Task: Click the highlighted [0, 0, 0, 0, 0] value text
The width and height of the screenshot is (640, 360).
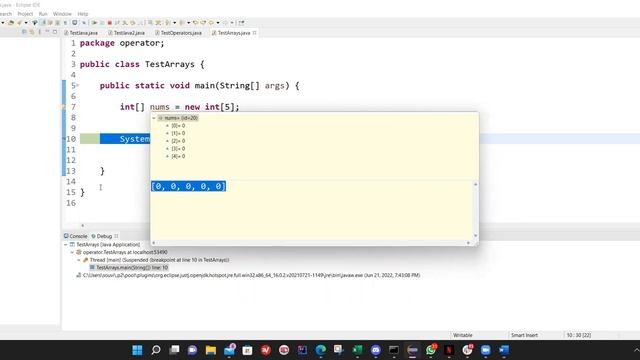Action: tap(188, 187)
